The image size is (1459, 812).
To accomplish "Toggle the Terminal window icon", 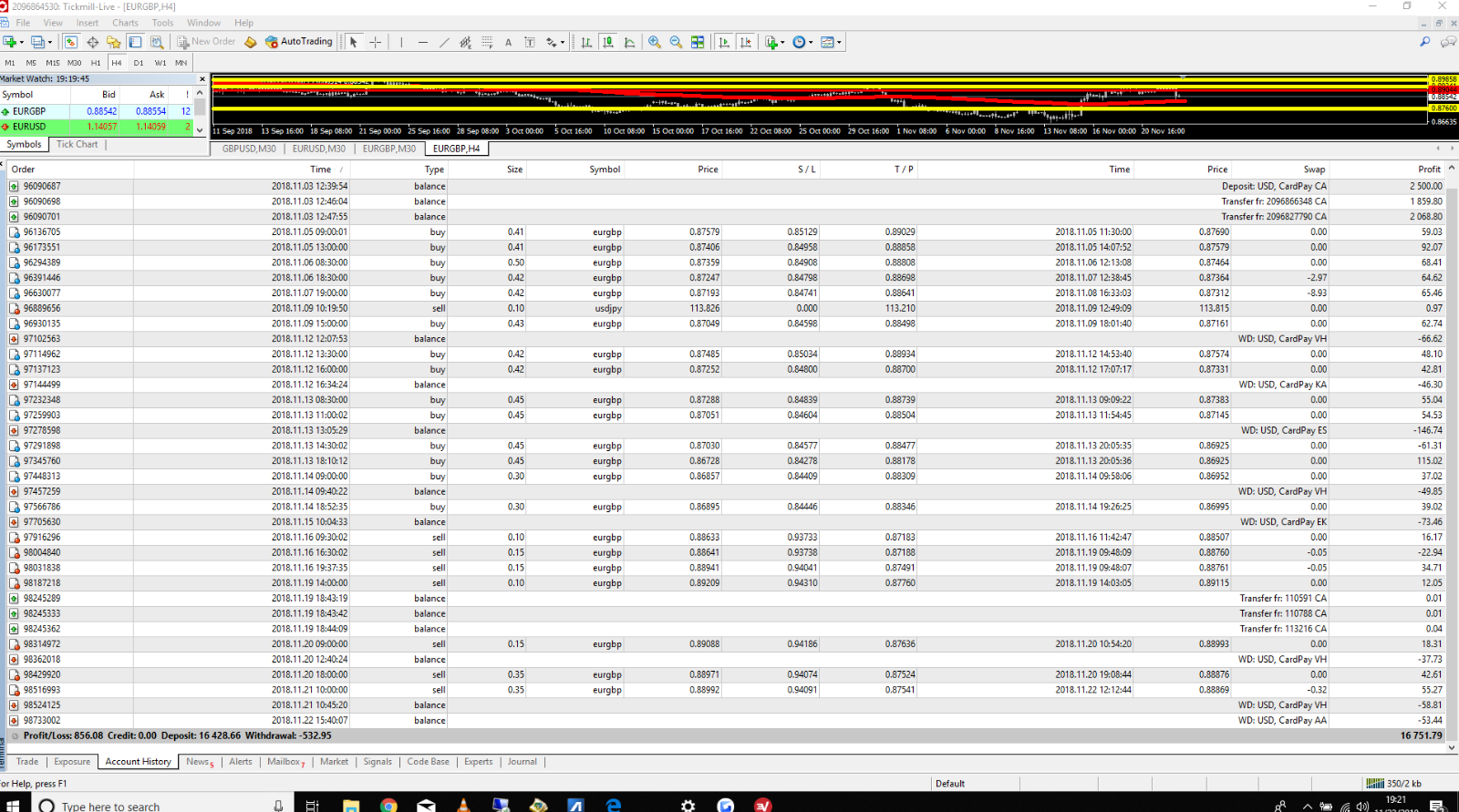I will pos(135,42).
